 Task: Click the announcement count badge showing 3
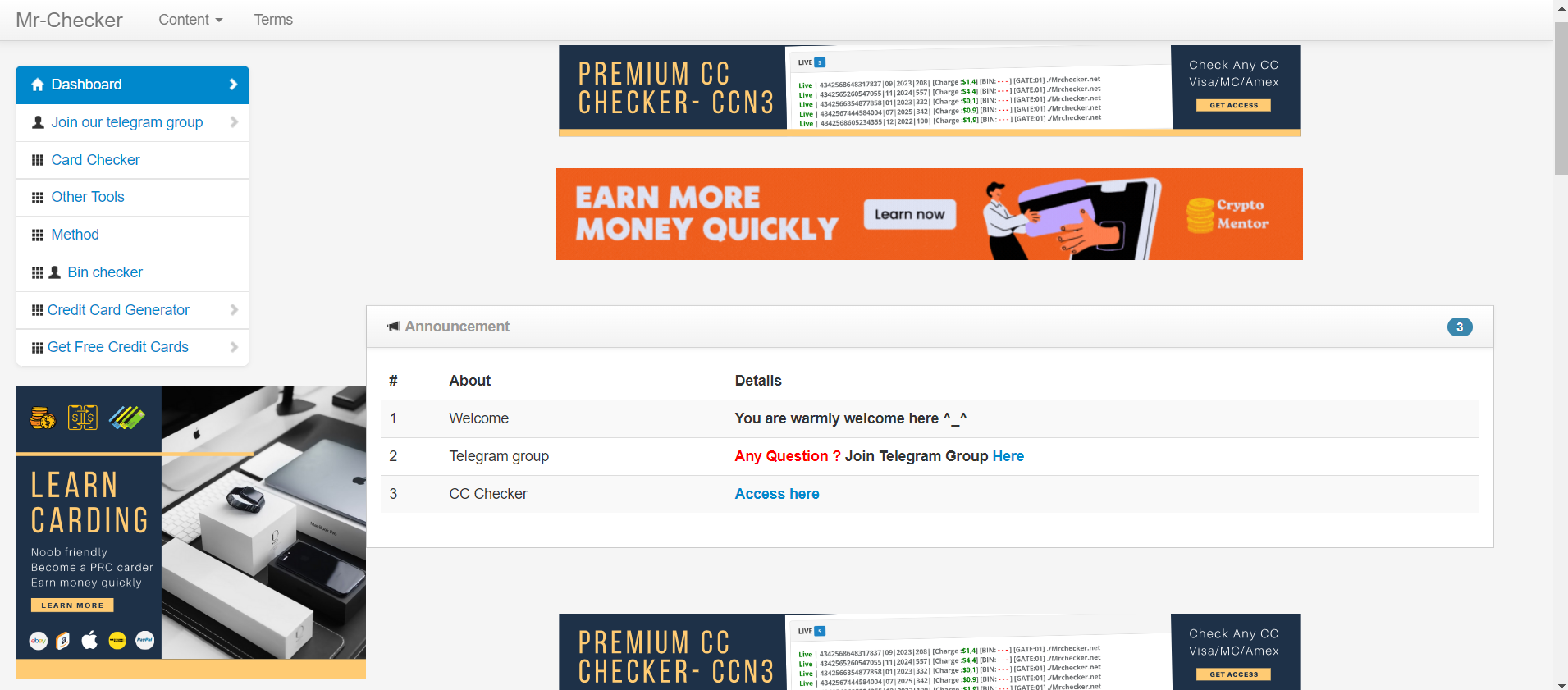tap(1460, 327)
